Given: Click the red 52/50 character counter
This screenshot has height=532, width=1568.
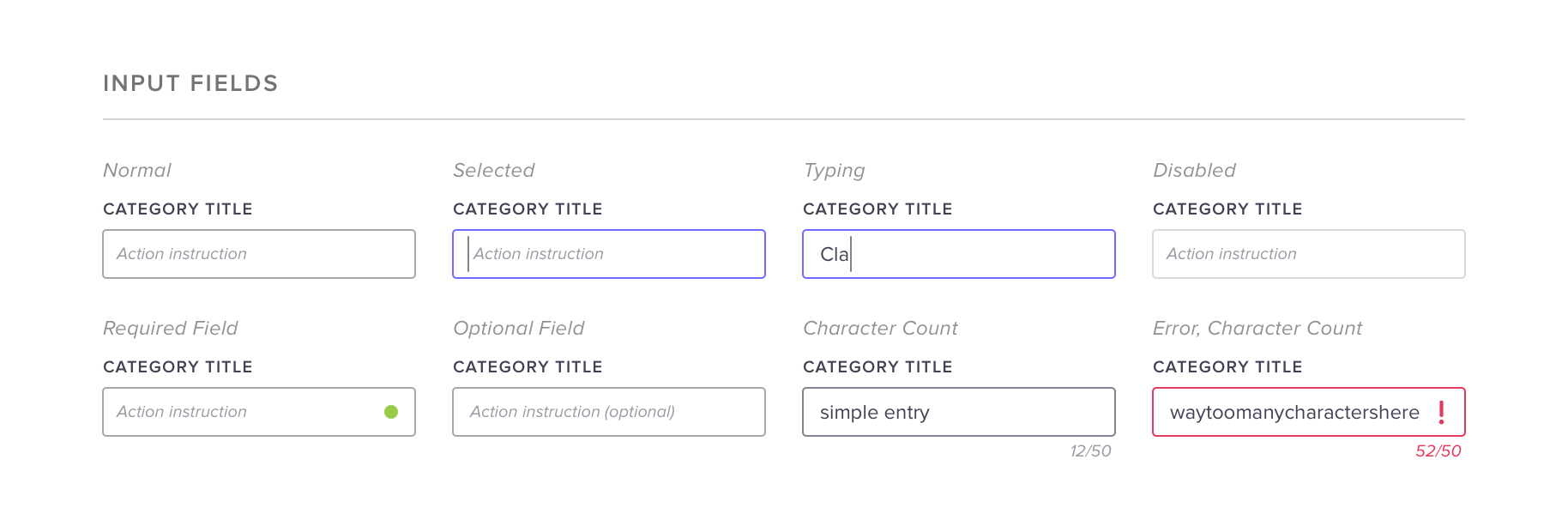Looking at the screenshot, I should 1438,450.
